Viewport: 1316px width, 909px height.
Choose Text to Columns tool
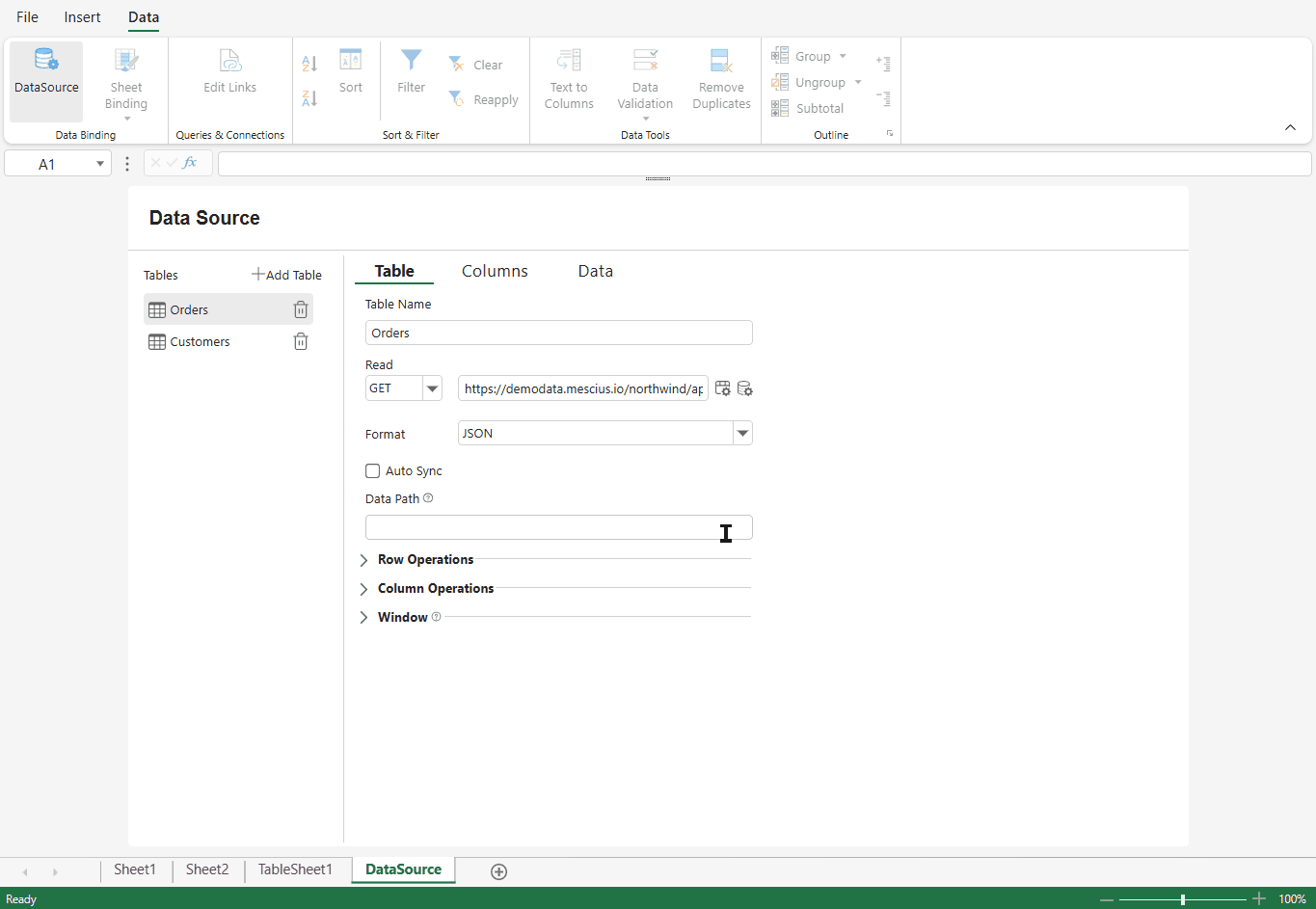(569, 81)
